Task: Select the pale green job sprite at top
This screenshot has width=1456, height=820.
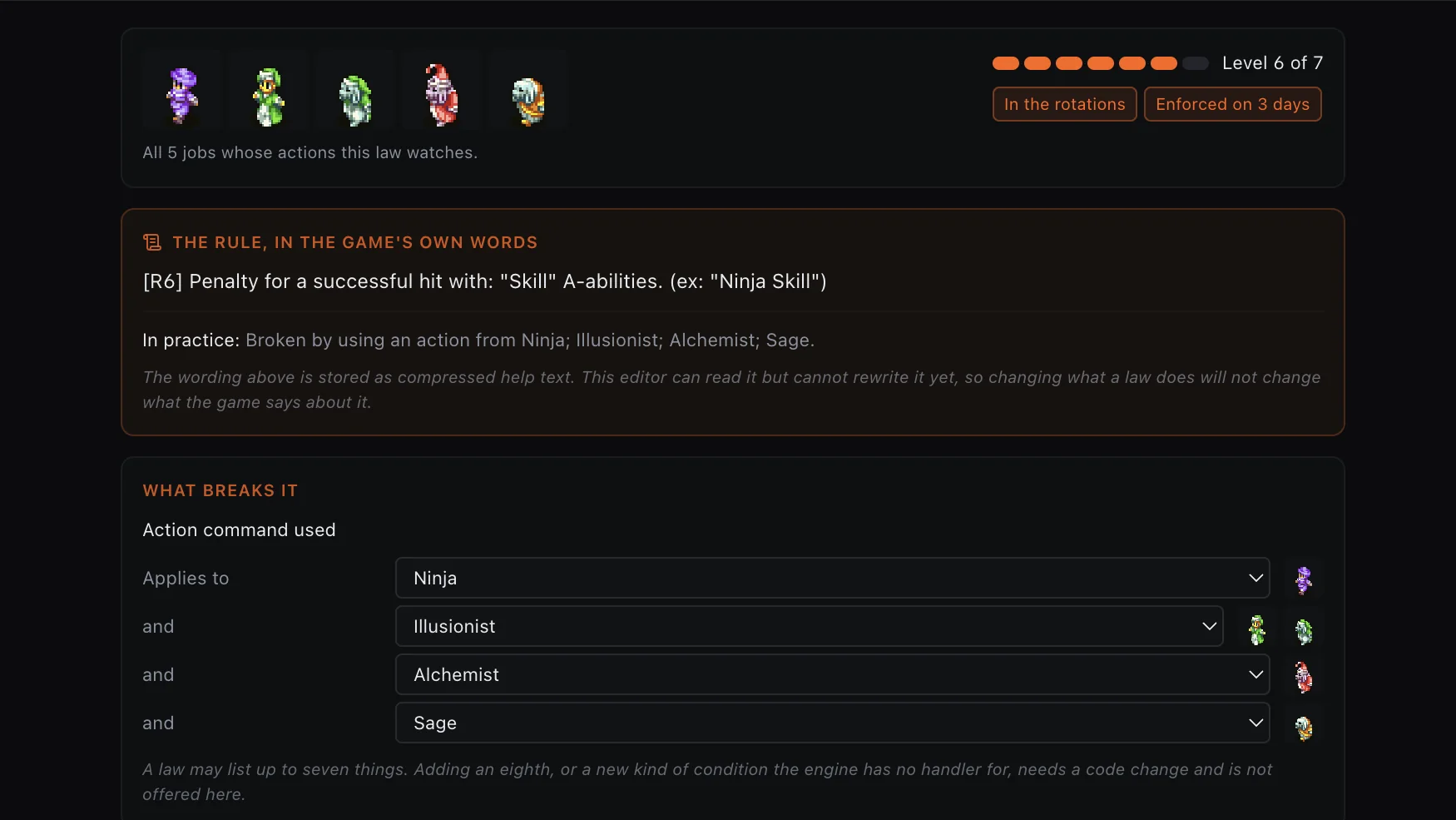Action: [355, 95]
